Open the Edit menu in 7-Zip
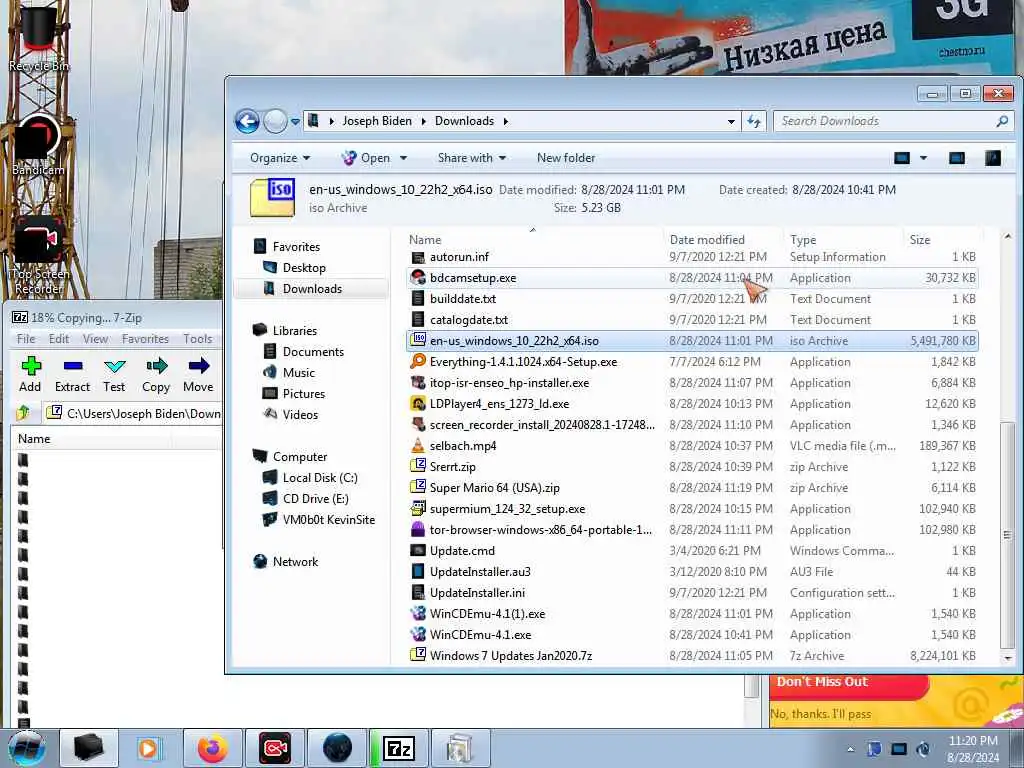This screenshot has height=768, width=1024. tap(59, 339)
